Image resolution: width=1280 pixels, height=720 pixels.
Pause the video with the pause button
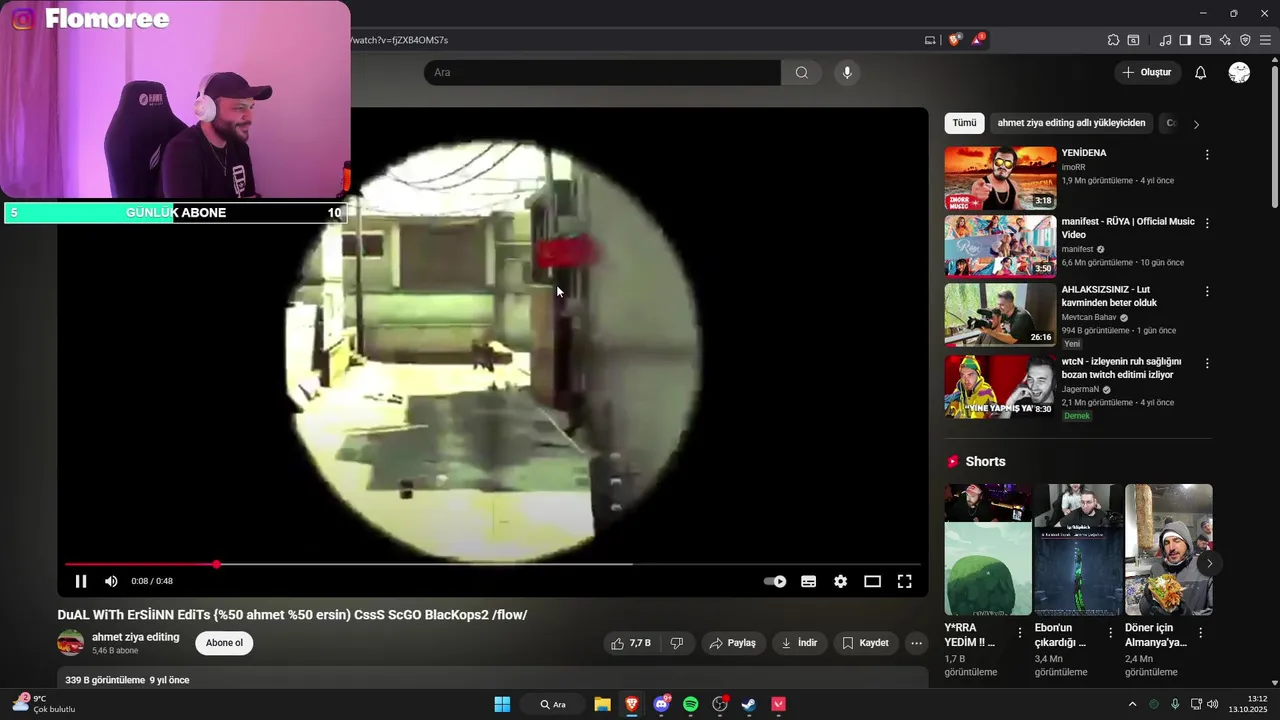point(81,581)
